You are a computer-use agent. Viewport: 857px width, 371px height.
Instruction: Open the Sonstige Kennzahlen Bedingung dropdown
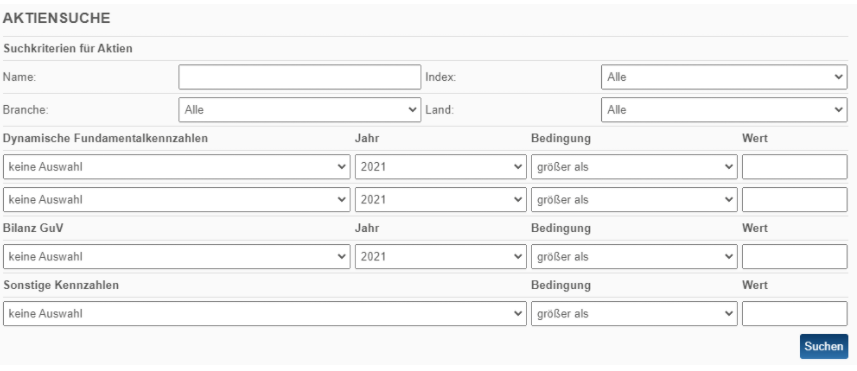coord(634,314)
